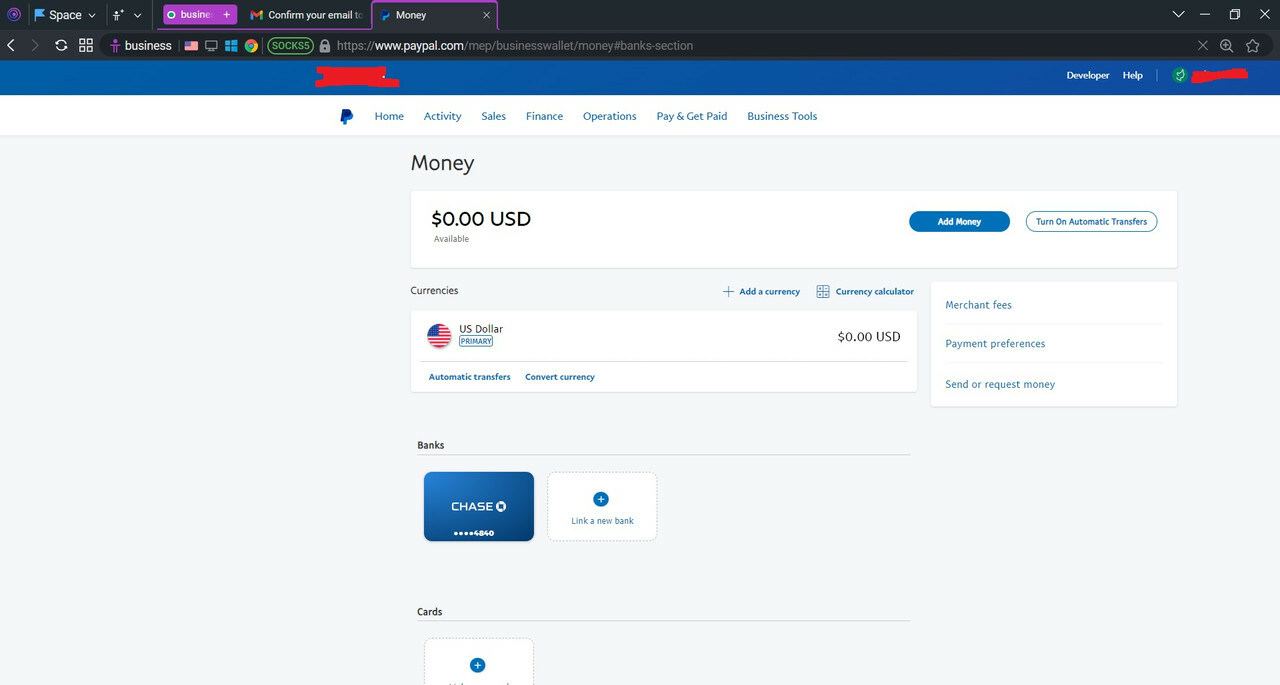Reload the page with the refresh icon
Viewport: 1280px width, 685px height.
point(61,45)
